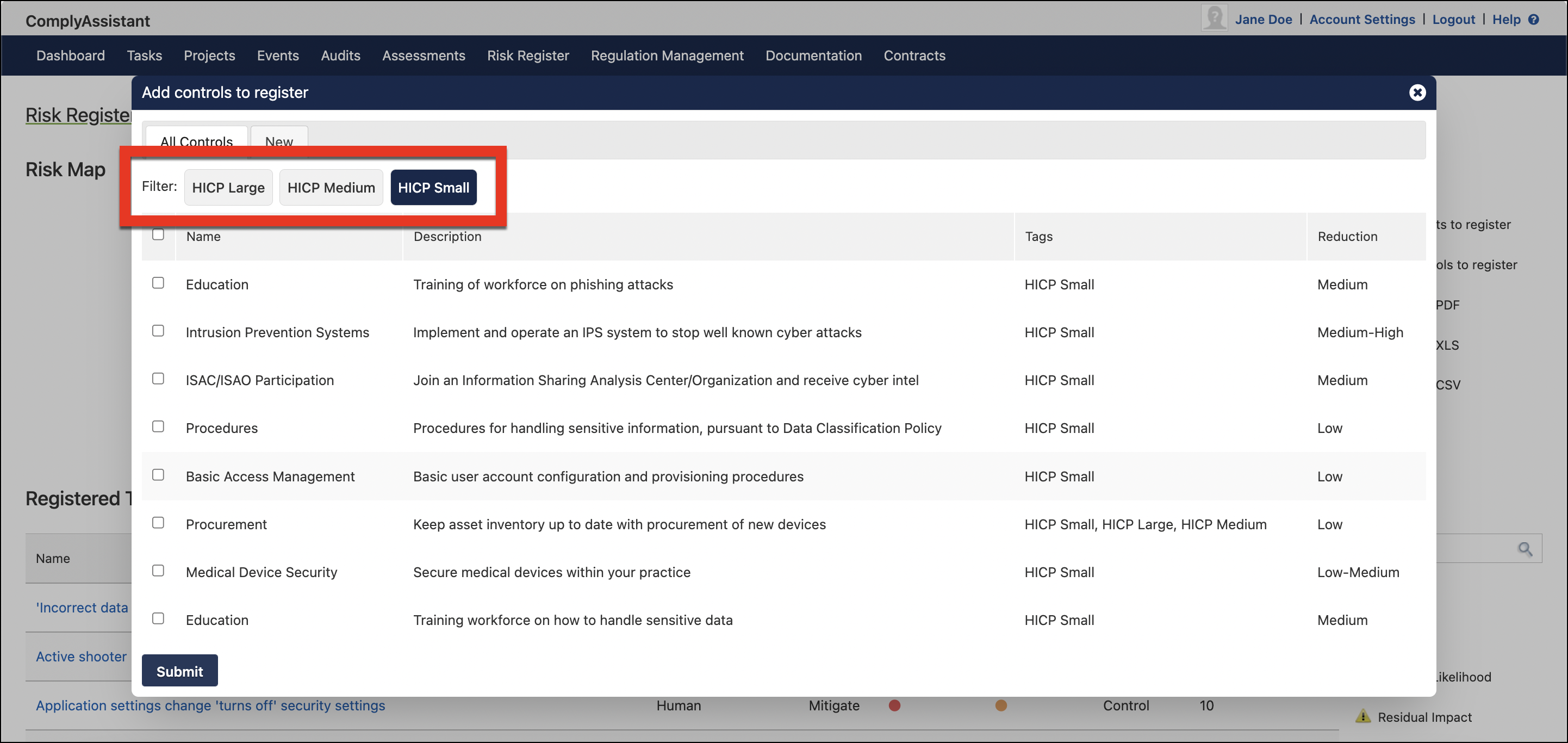Click the orange risk indicator dot
1568x743 pixels.
(1001, 705)
